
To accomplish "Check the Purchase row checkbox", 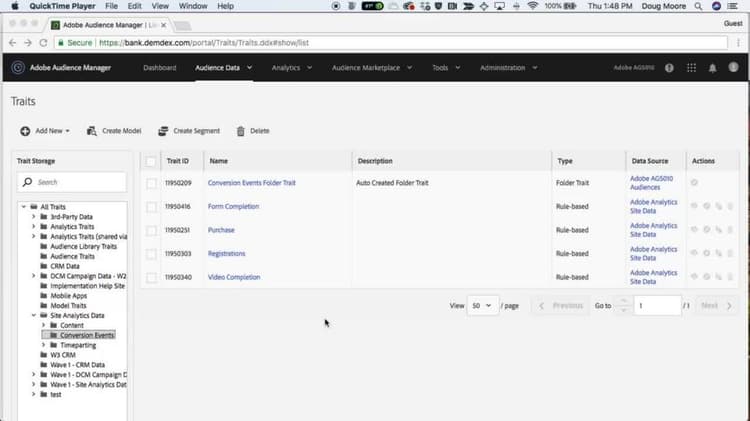I will pos(151,230).
